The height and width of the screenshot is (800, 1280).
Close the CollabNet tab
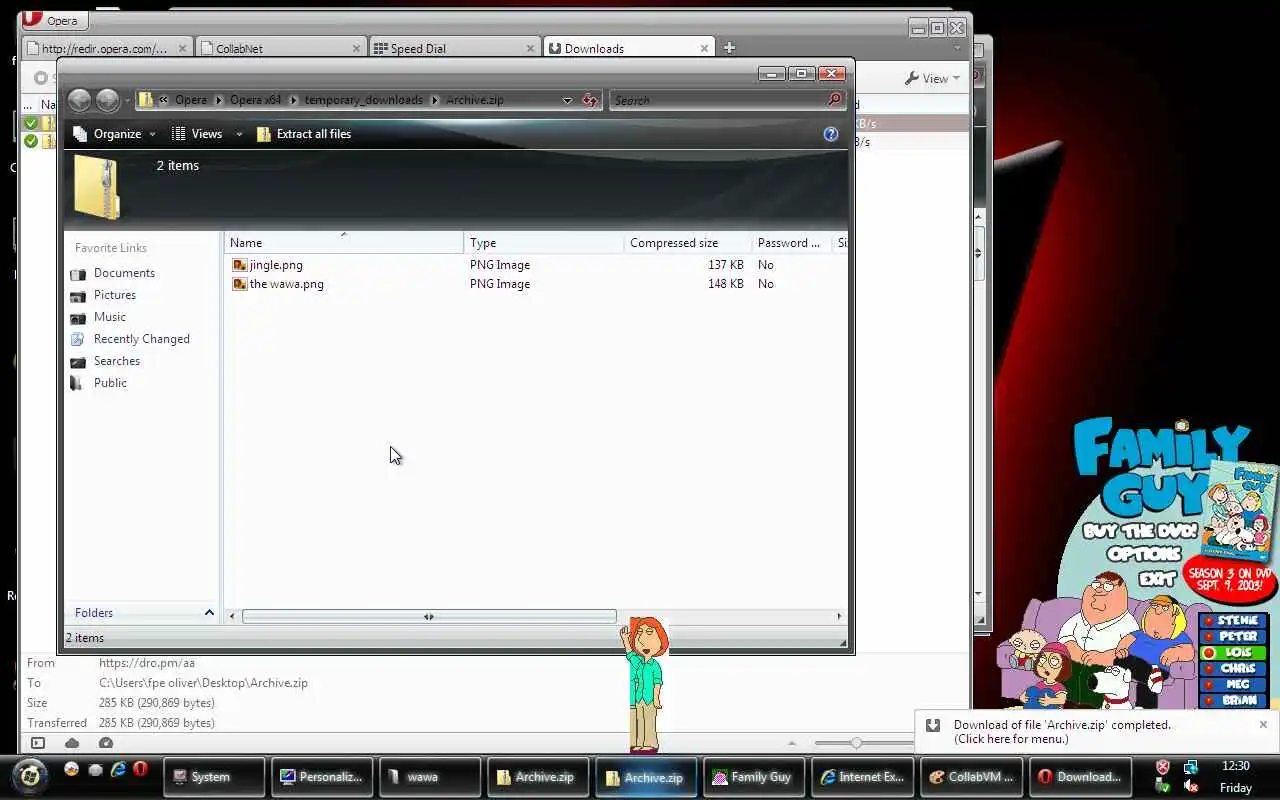pyautogui.click(x=357, y=48)
